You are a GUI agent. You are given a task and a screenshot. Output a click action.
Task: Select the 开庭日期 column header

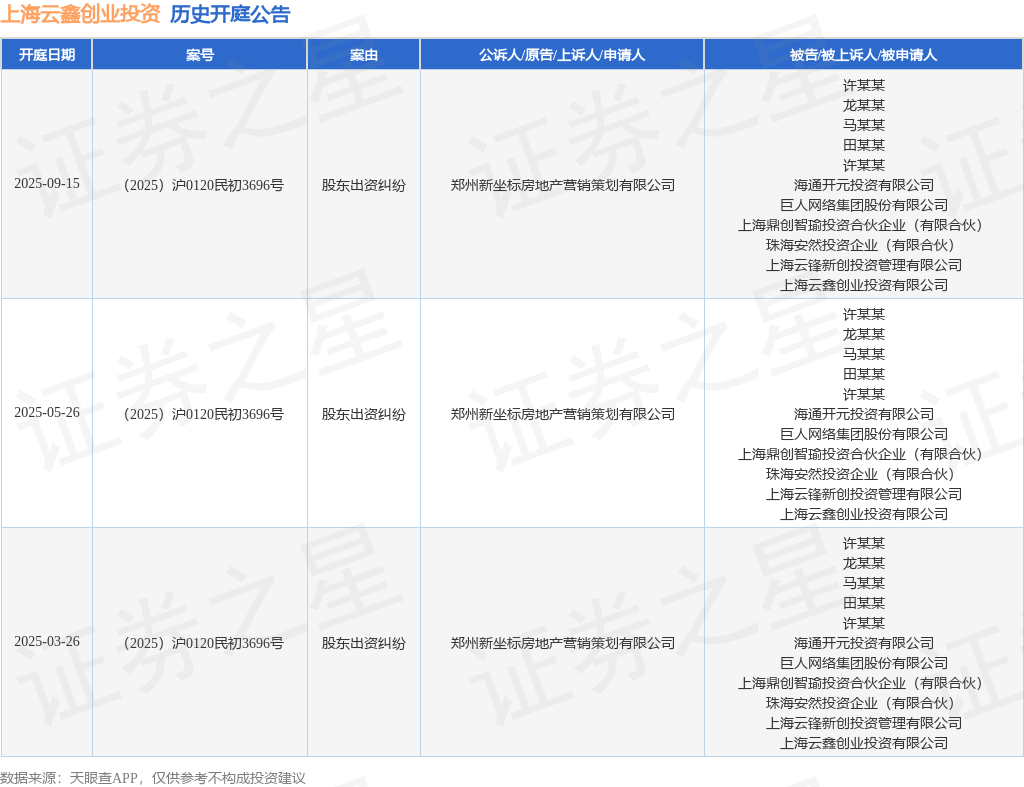[x=46, y=55]
